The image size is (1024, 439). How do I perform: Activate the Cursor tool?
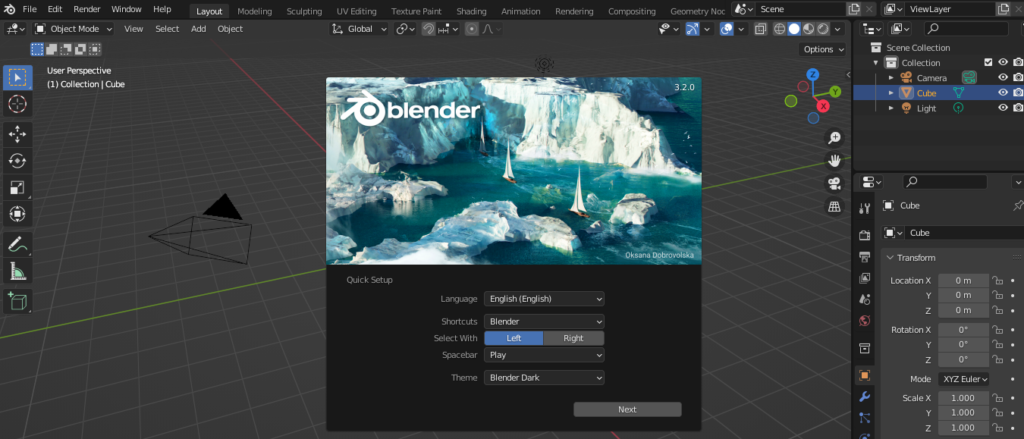[18, 103]
